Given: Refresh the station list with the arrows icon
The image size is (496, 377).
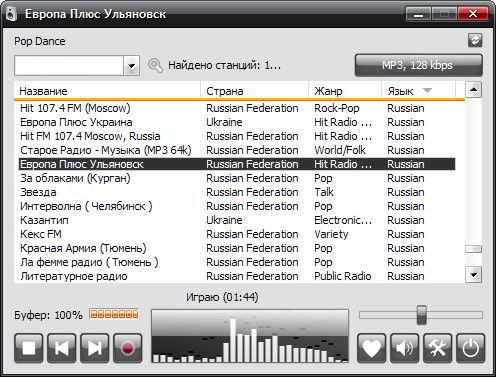Looking at the screenshot, I should click(x=475, y=40).
